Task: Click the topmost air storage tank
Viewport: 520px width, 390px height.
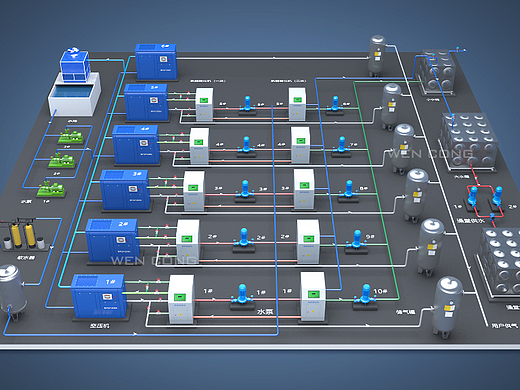Action: 377,55
